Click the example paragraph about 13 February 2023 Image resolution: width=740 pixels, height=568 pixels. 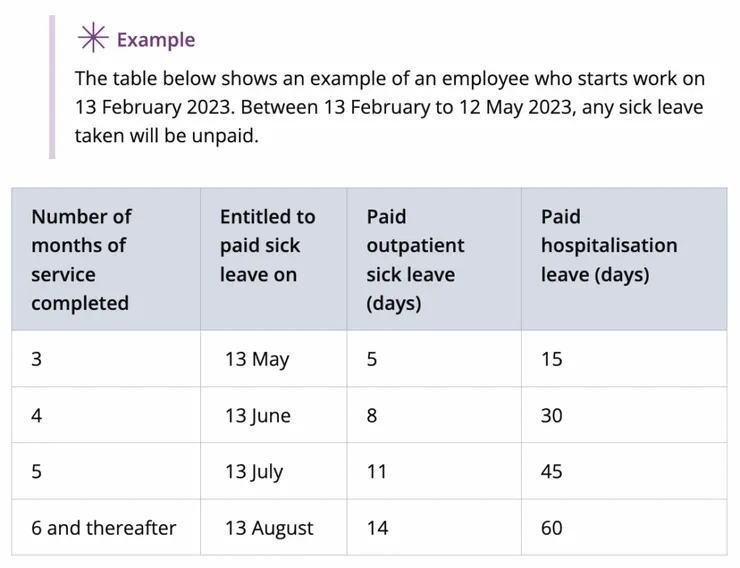389,107
